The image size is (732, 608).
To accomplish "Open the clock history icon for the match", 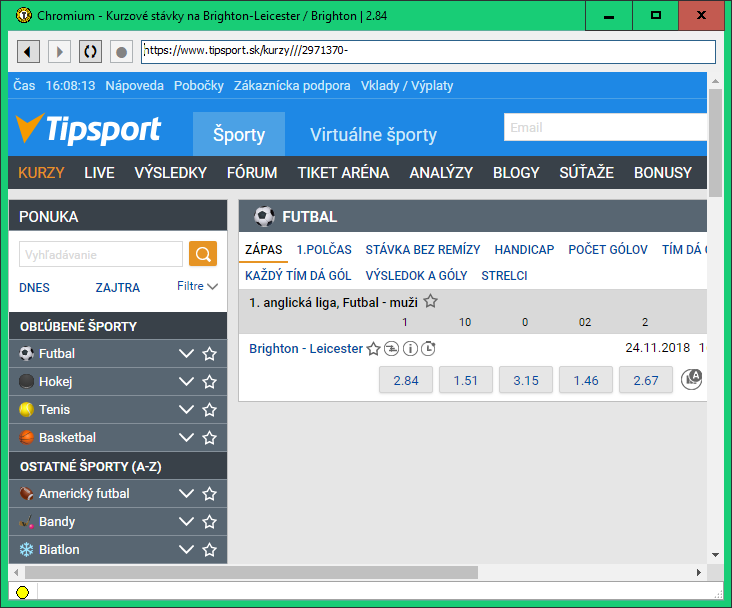I will (x=428, y=348).
